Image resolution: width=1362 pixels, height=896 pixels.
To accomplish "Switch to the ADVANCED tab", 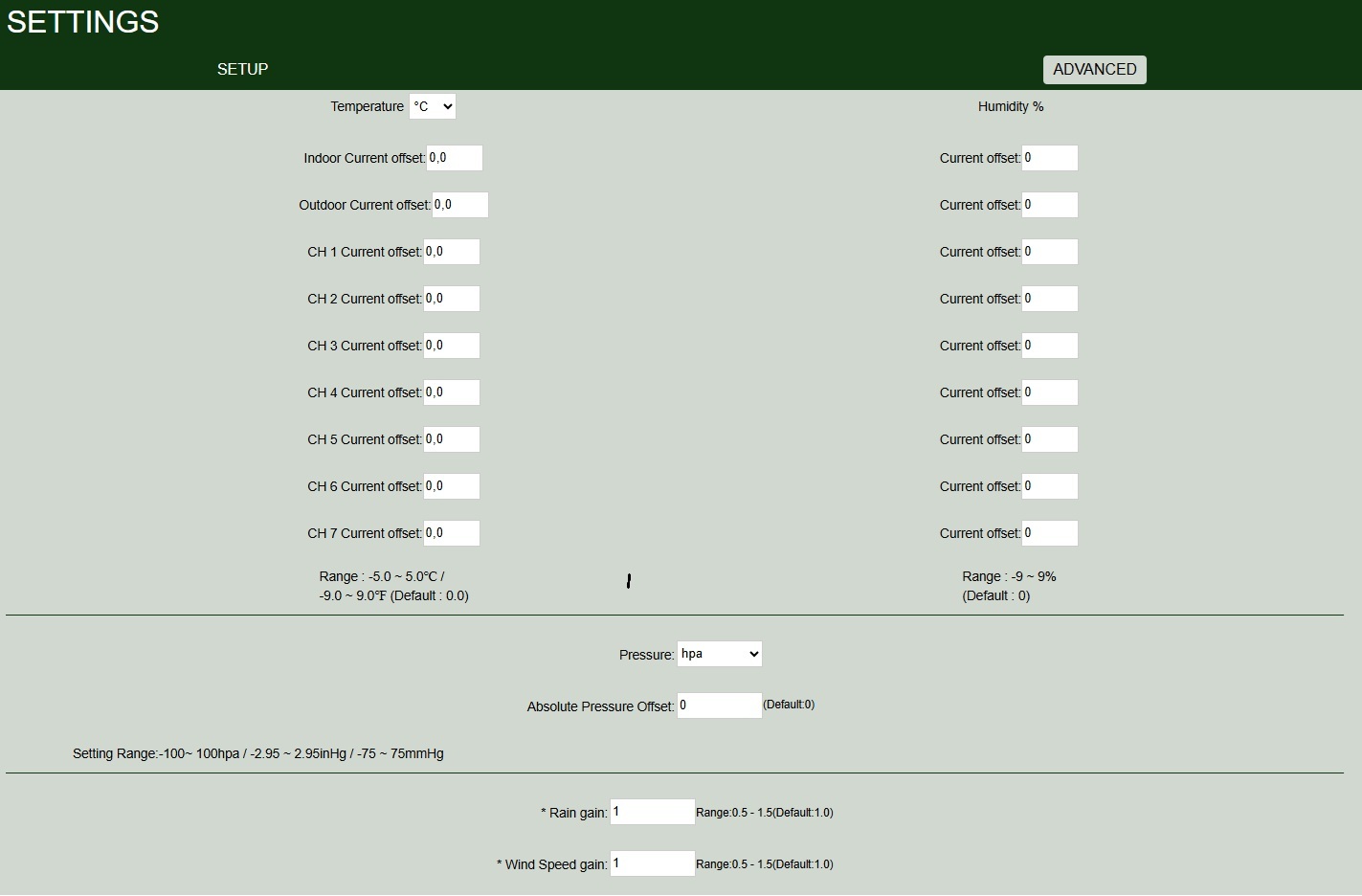I will click(1094, 69).
